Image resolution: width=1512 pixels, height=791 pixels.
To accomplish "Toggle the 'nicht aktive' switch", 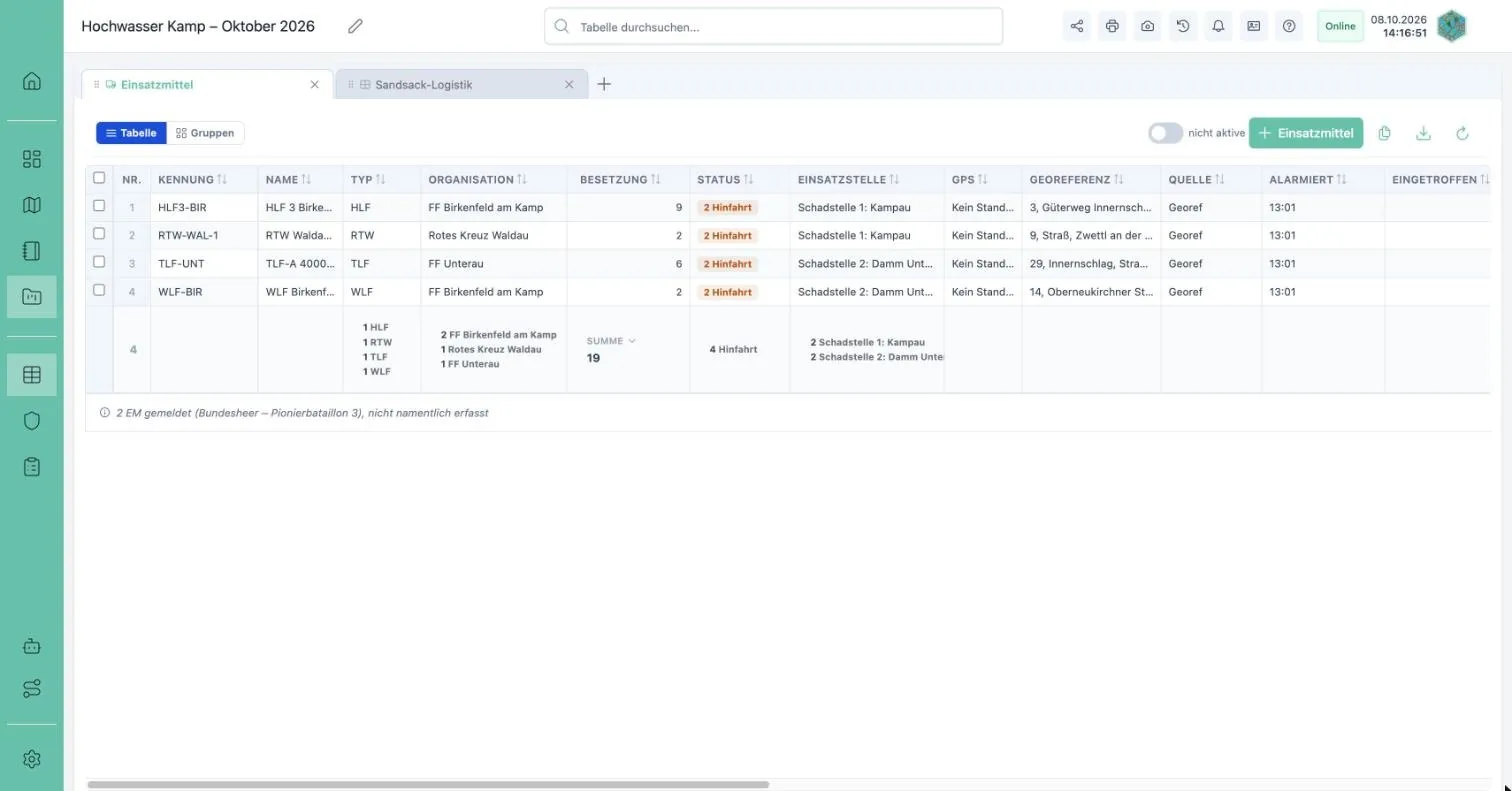I will coord(1165,133).
